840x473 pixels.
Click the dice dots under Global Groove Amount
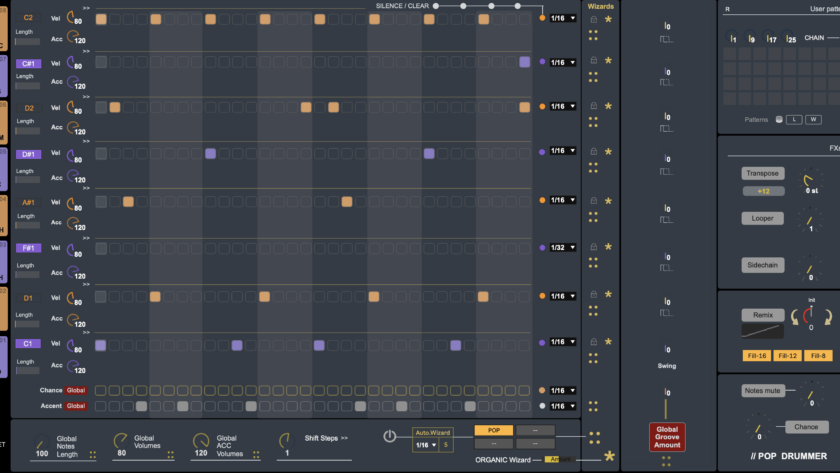(667, 461)
